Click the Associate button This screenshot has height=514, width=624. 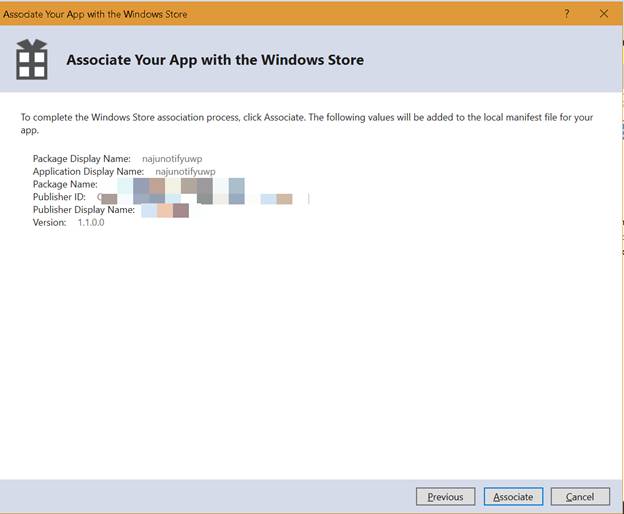pos(513,496)
